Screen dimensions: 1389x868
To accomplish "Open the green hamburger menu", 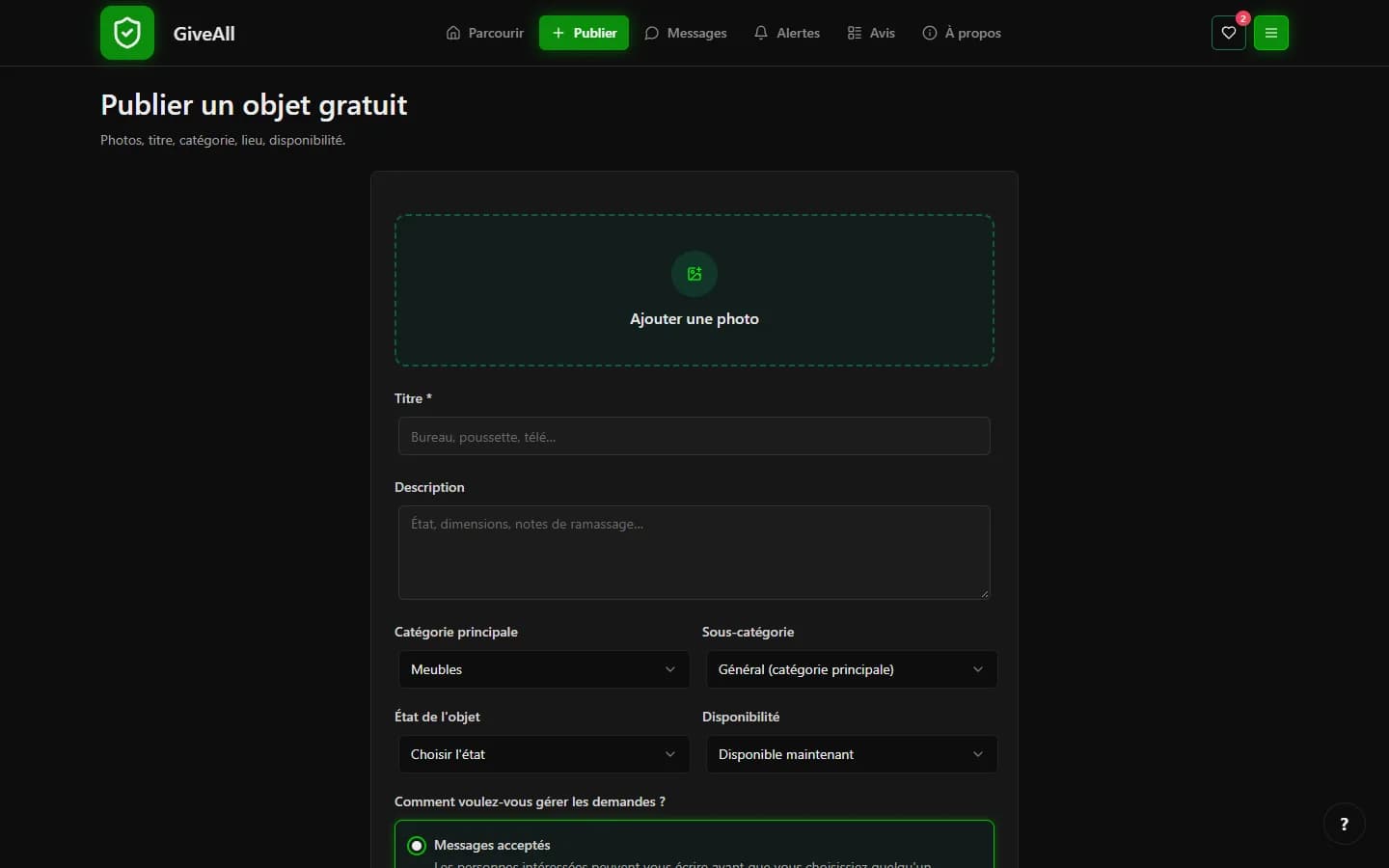I will tap(1271, 33).
